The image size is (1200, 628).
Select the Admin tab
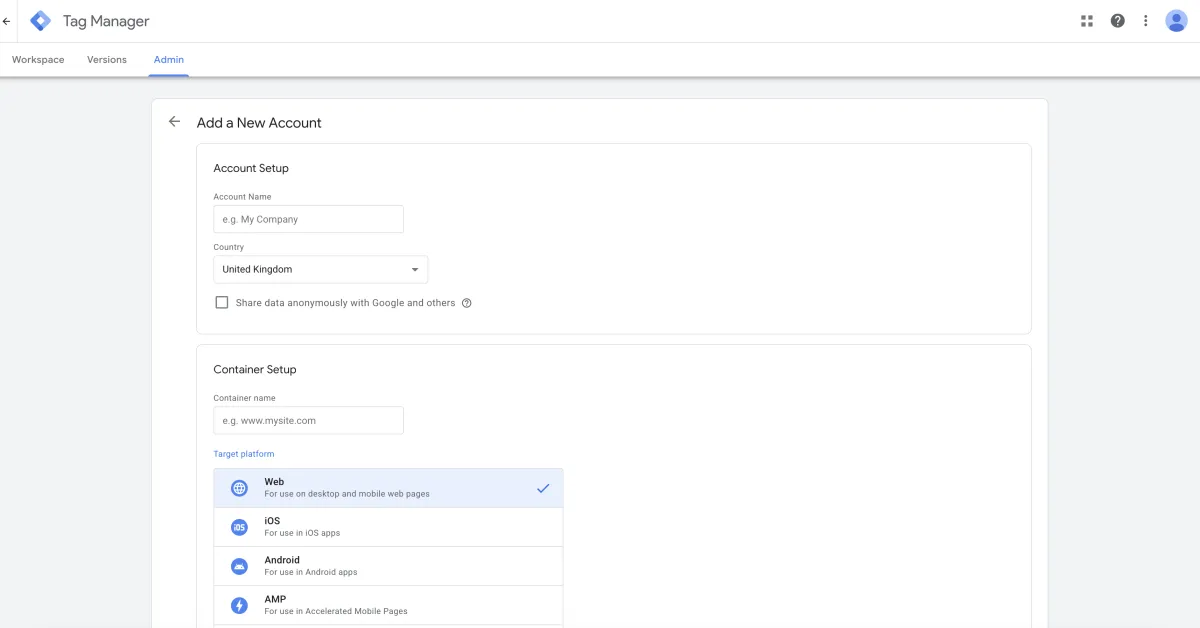[x=169, y=60]
